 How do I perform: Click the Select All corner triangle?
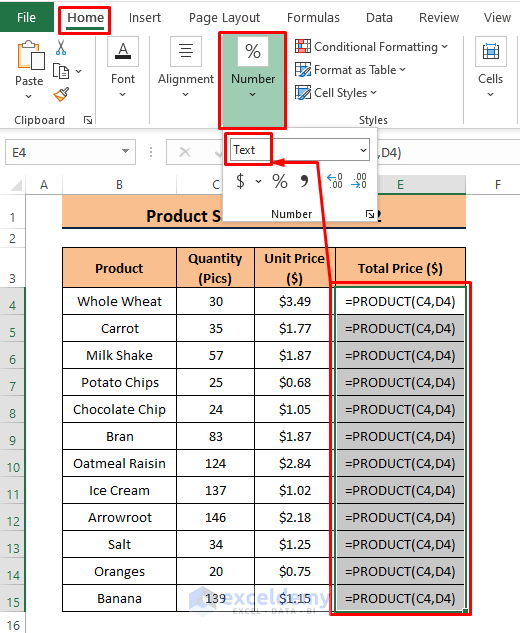16,185
